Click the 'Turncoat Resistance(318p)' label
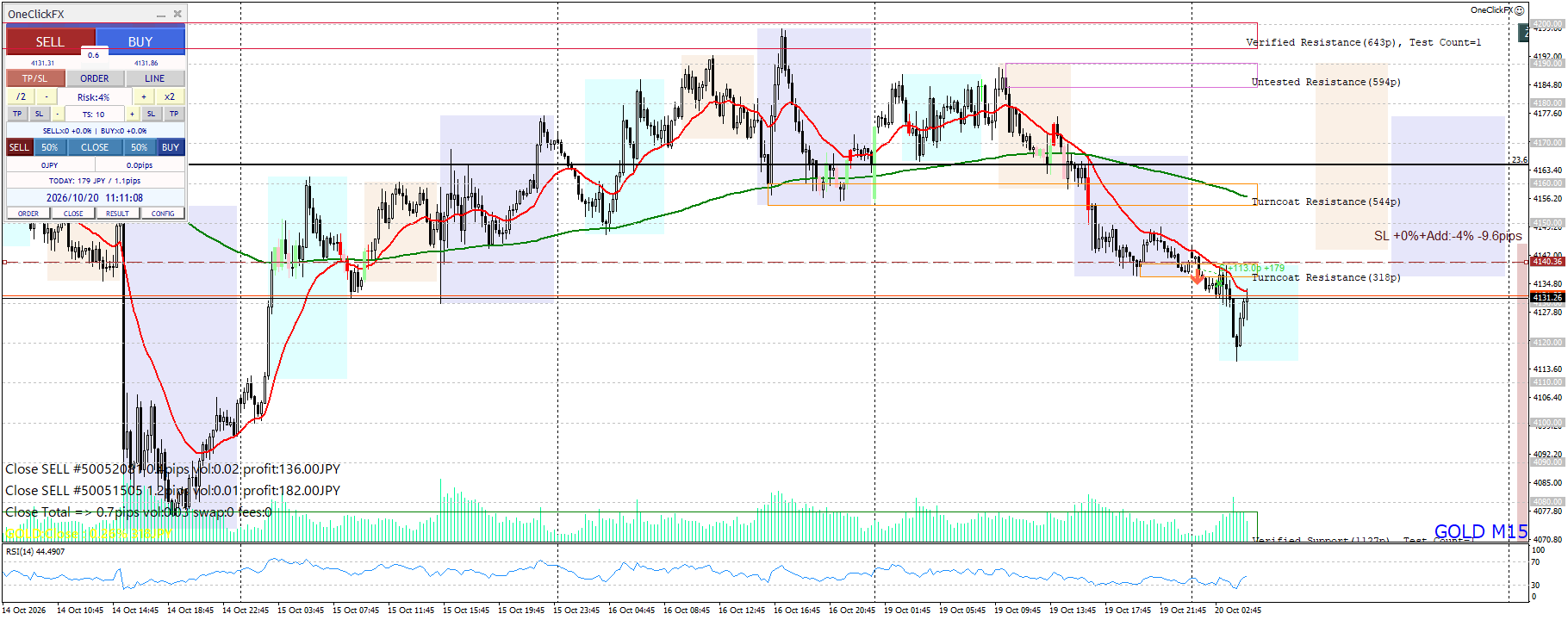1568x620 pixels. click(1326, 277)
